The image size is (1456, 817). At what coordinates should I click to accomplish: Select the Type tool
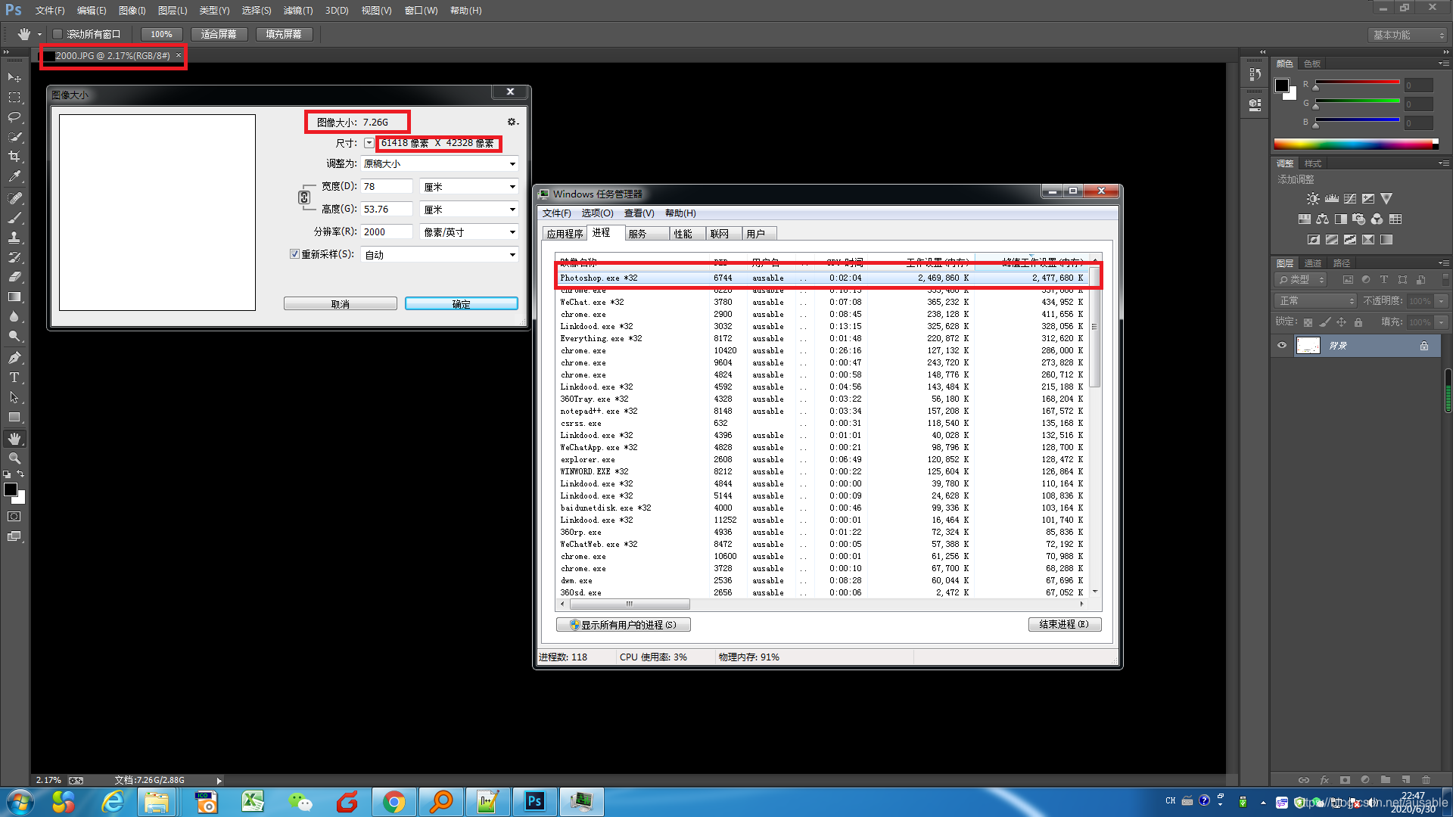(14, 377)
